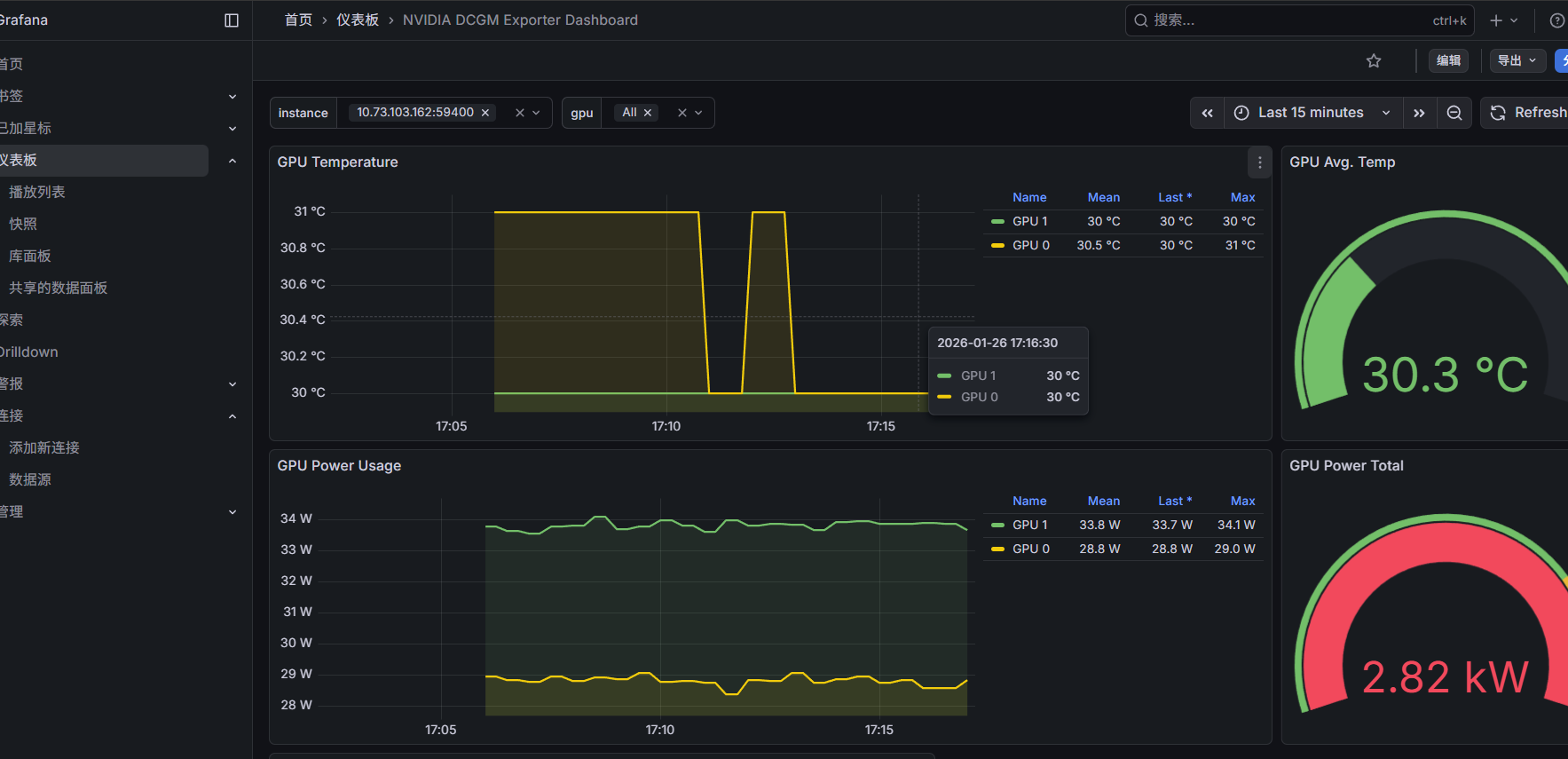Open GPU Temperature panel menu
Image resolution: width=1568 pixels, height=759 pixels.
(1259, 162)
